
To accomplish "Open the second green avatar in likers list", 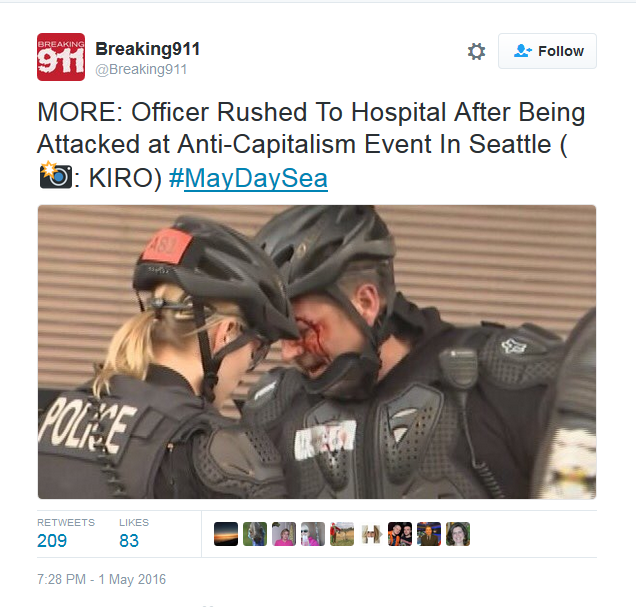I will click(255, 534).
